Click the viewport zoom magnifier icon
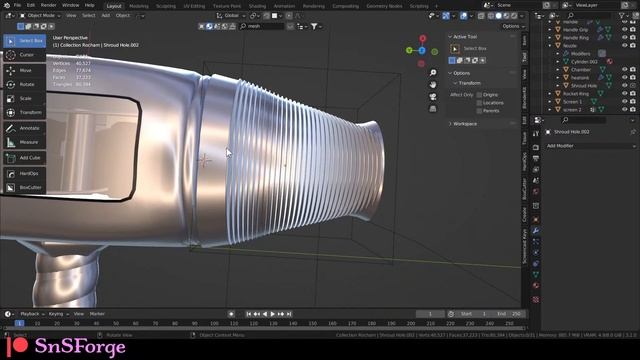The height and width of the screenshot is (360, 640). click(x=433, y=73)
